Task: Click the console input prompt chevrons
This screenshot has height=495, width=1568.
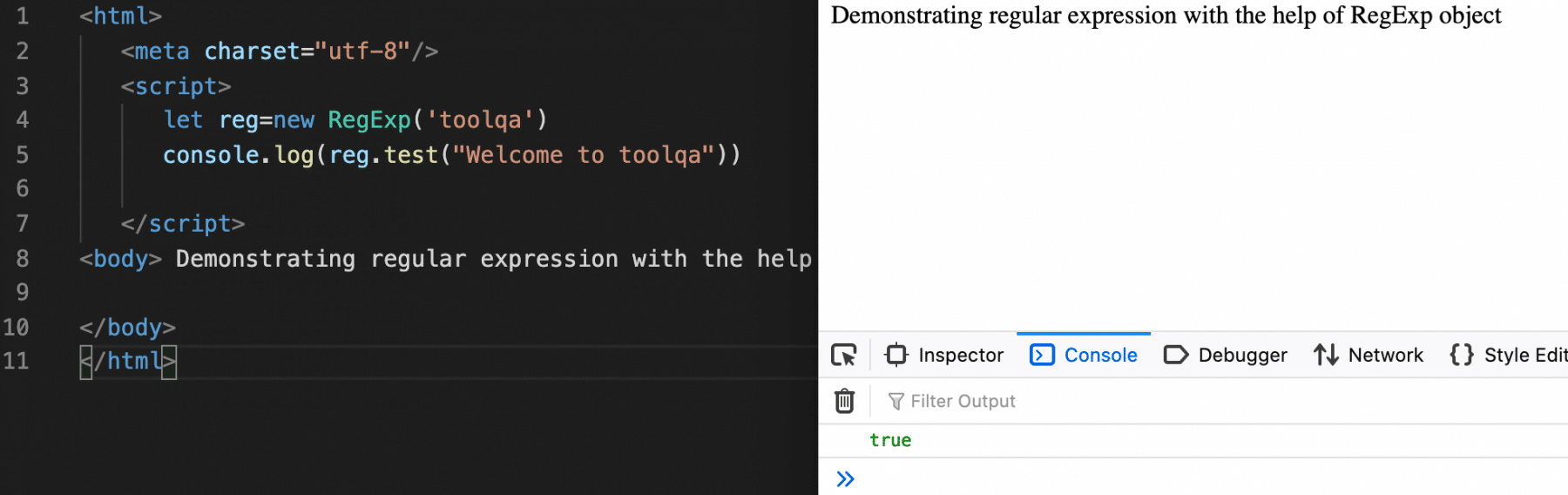Action: pos(845,478)
